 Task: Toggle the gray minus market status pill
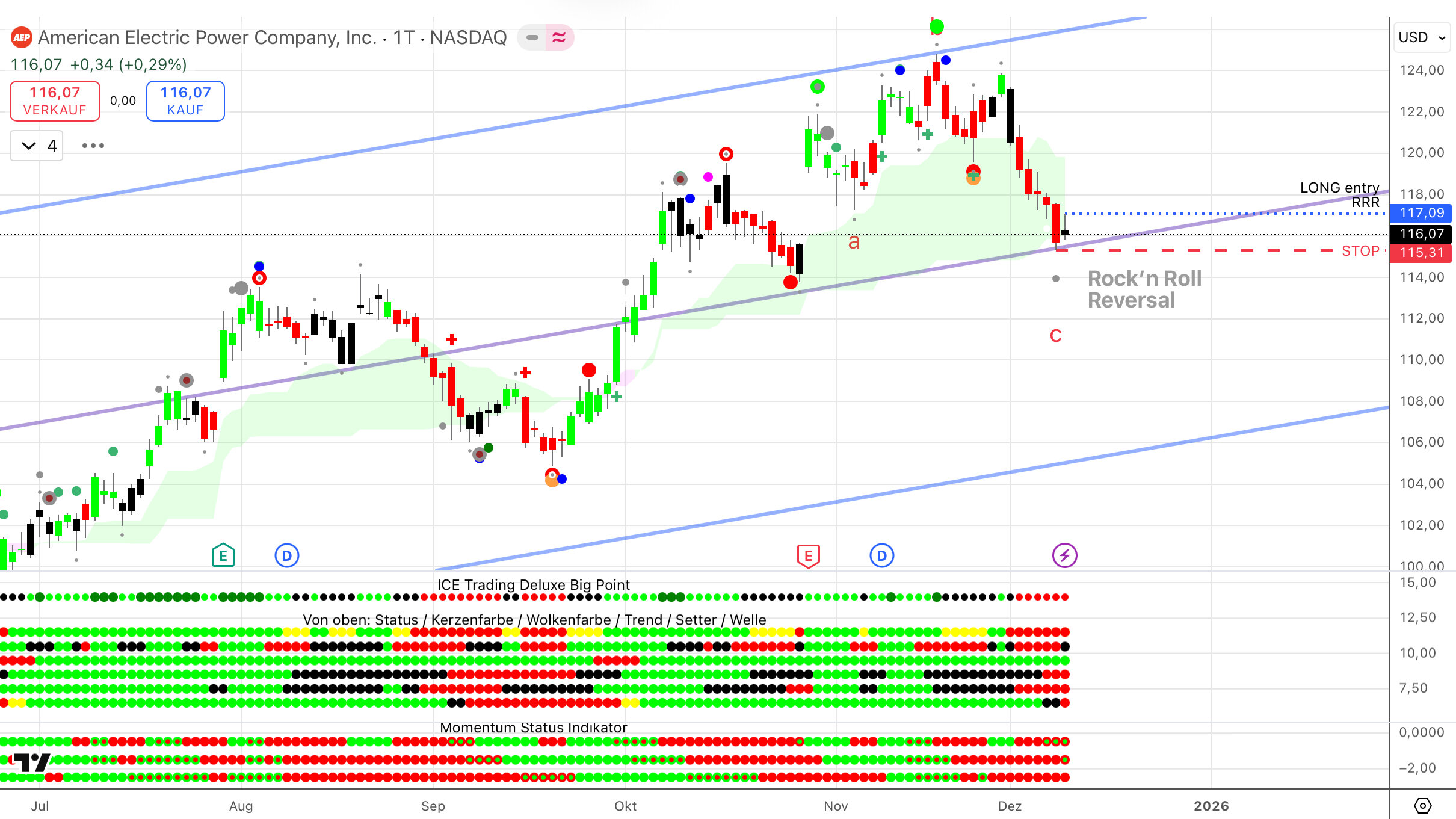532,37
